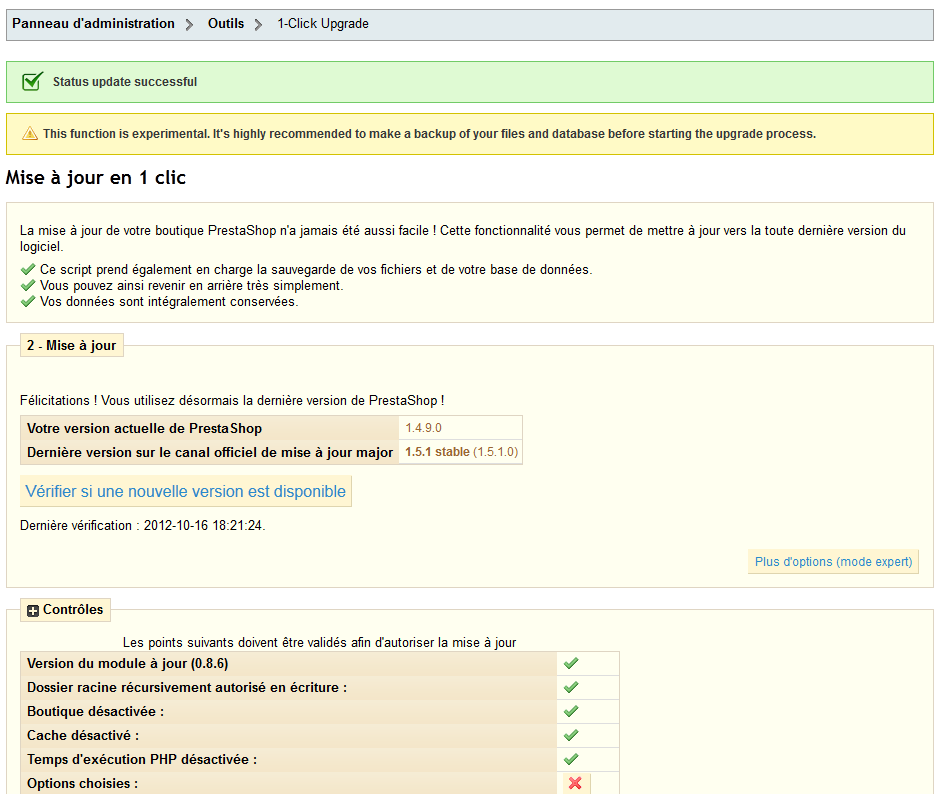Click the '2 - Mise à jour' legend

tap(72, 345)
